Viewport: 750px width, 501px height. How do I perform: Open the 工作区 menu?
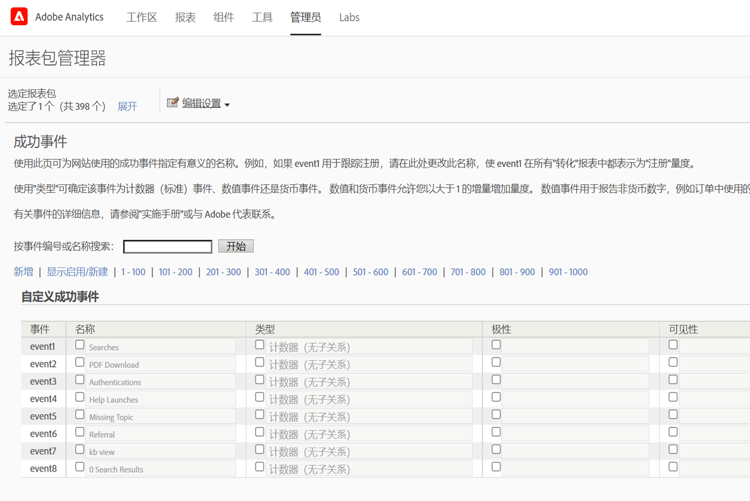coord(142,17)
